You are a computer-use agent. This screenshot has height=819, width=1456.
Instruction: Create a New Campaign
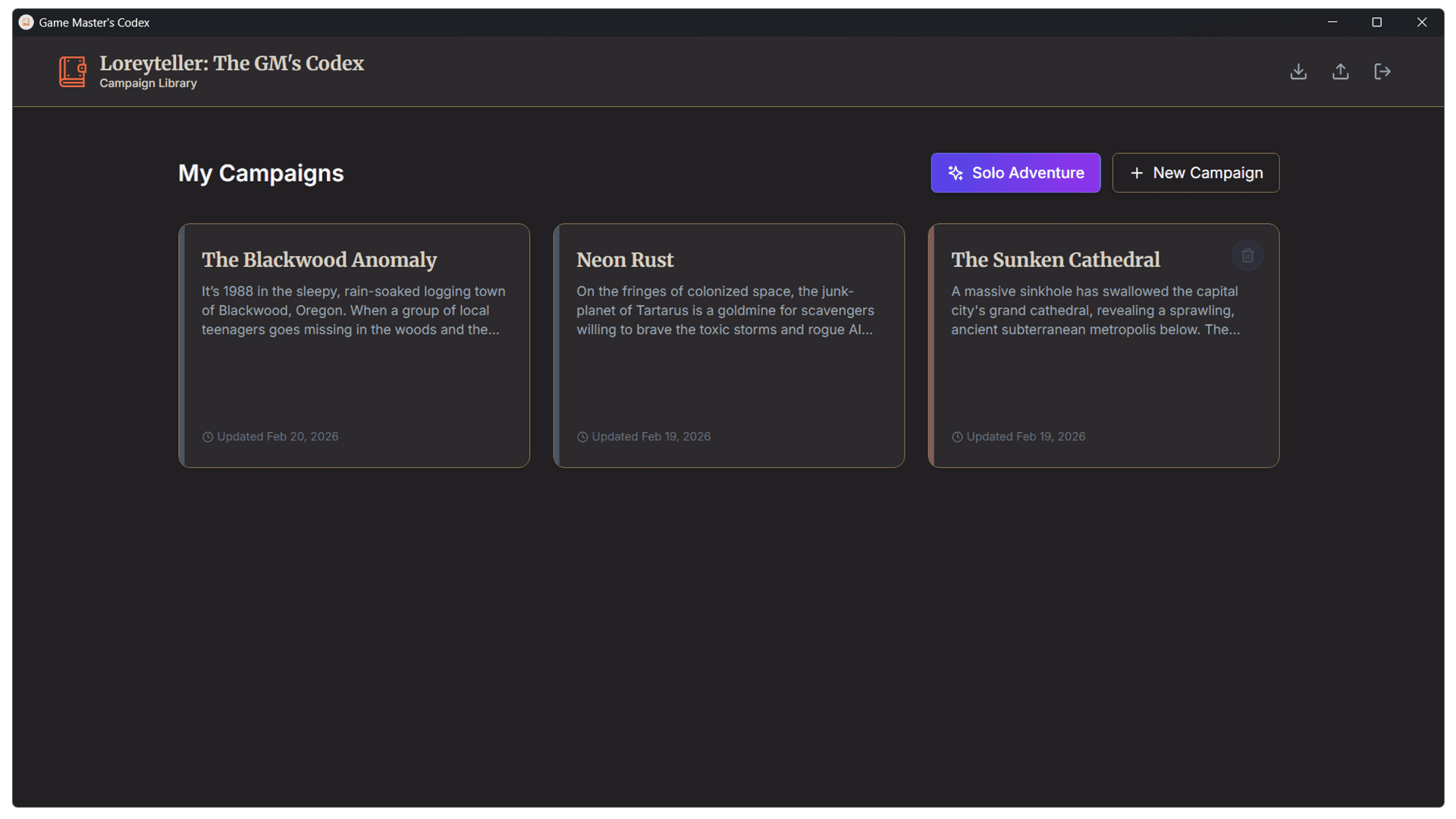pos(1195,173)
